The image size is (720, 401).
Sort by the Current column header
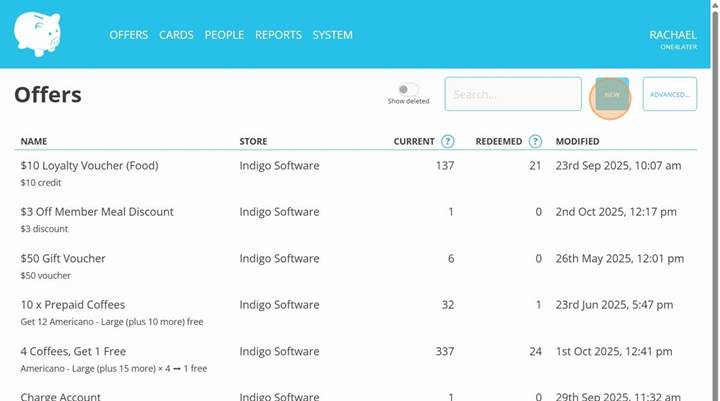(x=414, y=141)
